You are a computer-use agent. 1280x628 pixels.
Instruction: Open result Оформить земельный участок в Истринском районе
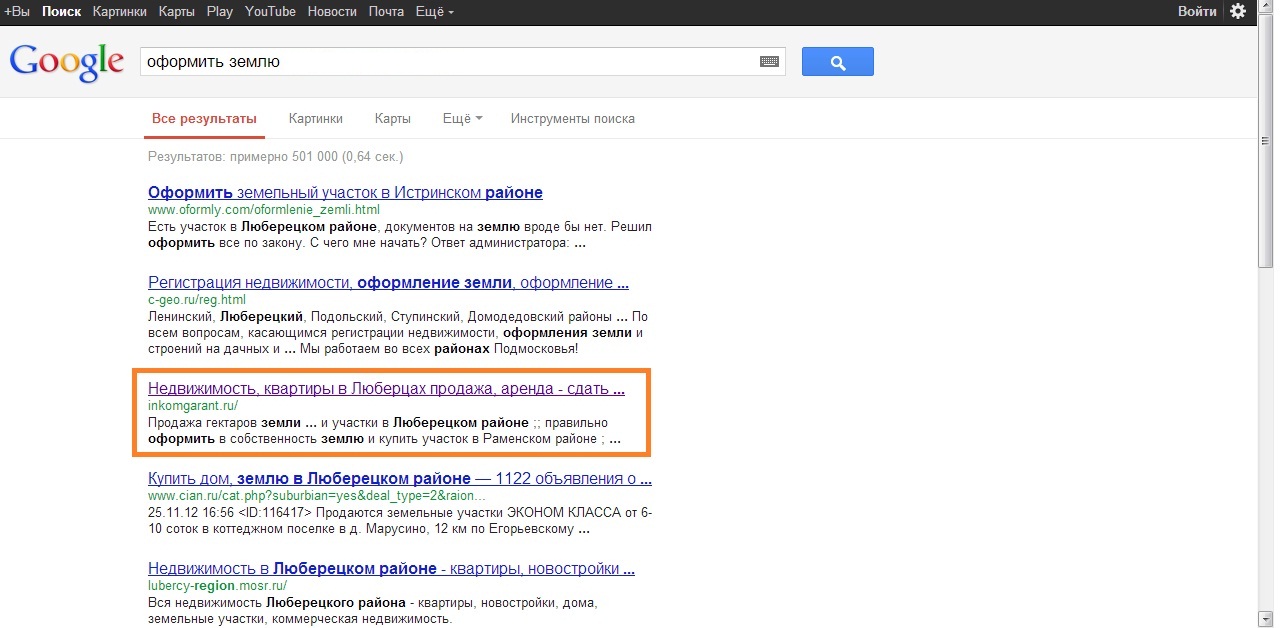[x=345, y=192]
